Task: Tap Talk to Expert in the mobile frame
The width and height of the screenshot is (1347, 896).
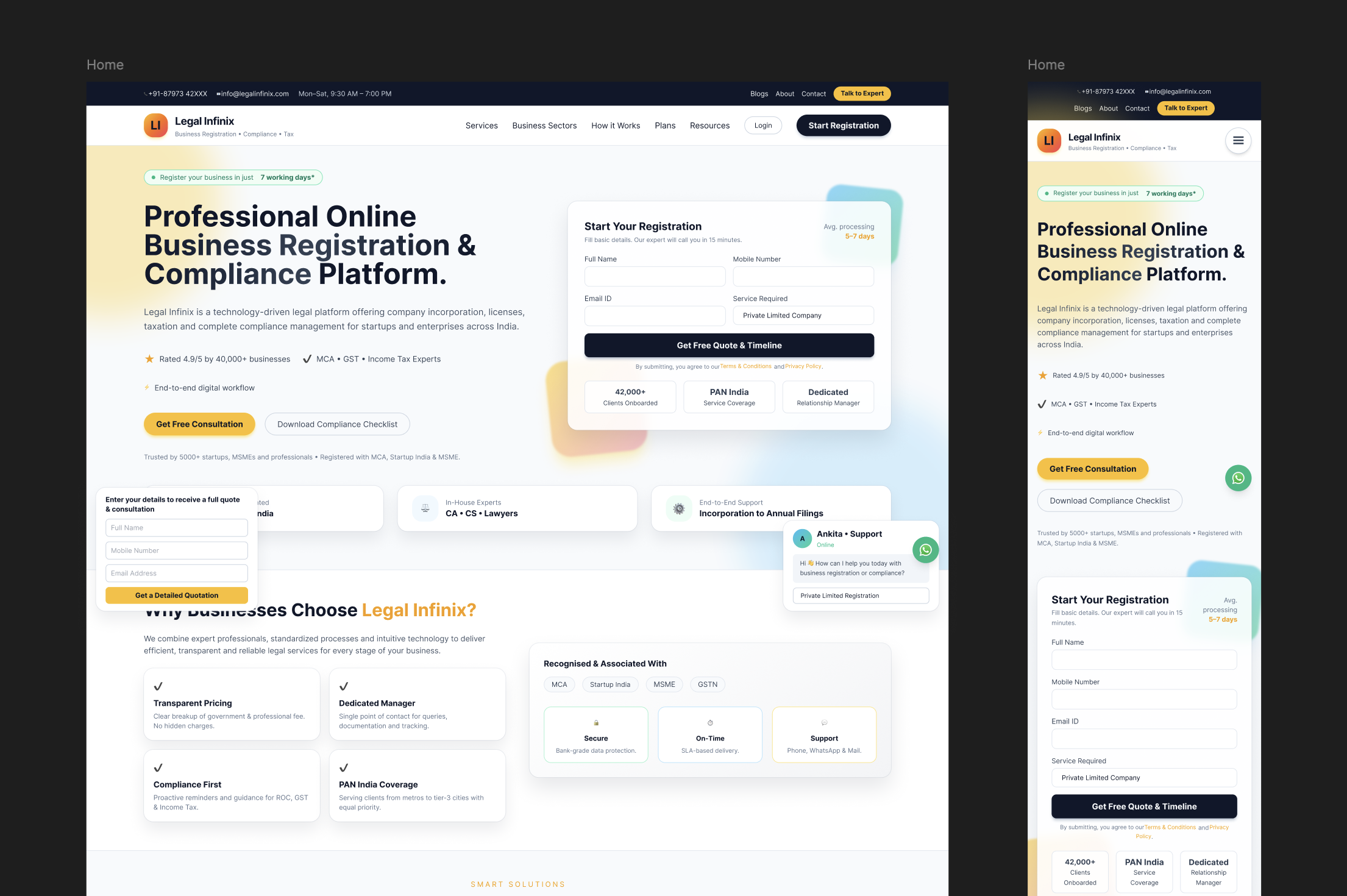Action: click(1185, 108)
